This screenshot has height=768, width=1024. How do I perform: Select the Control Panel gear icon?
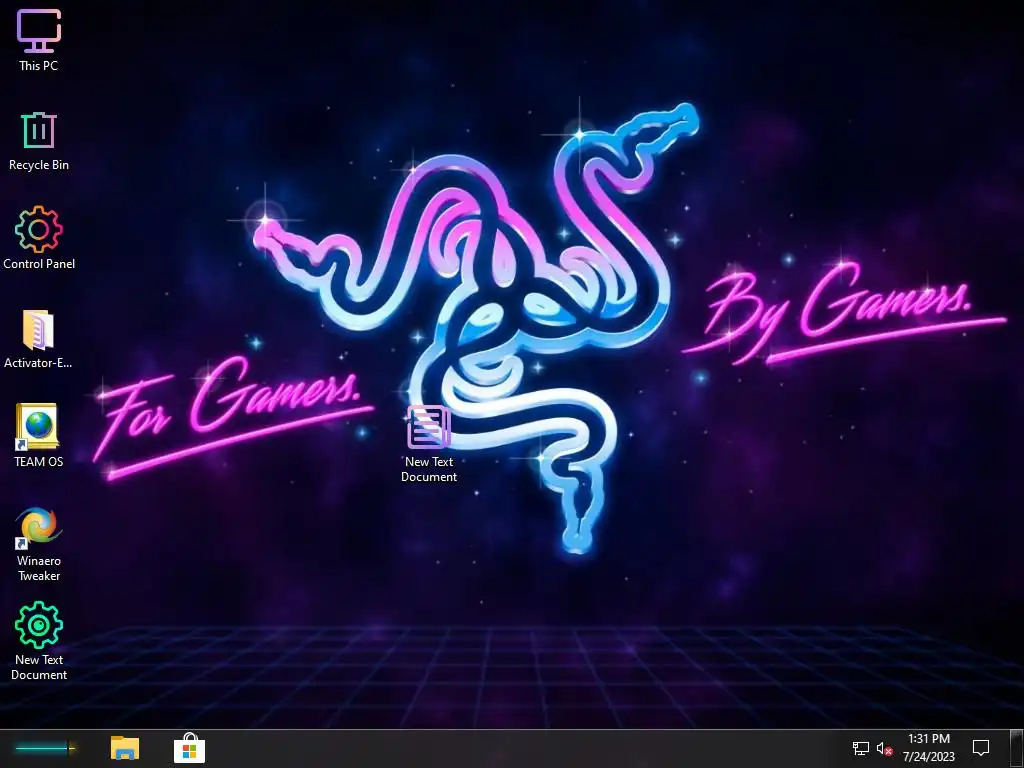39,229
